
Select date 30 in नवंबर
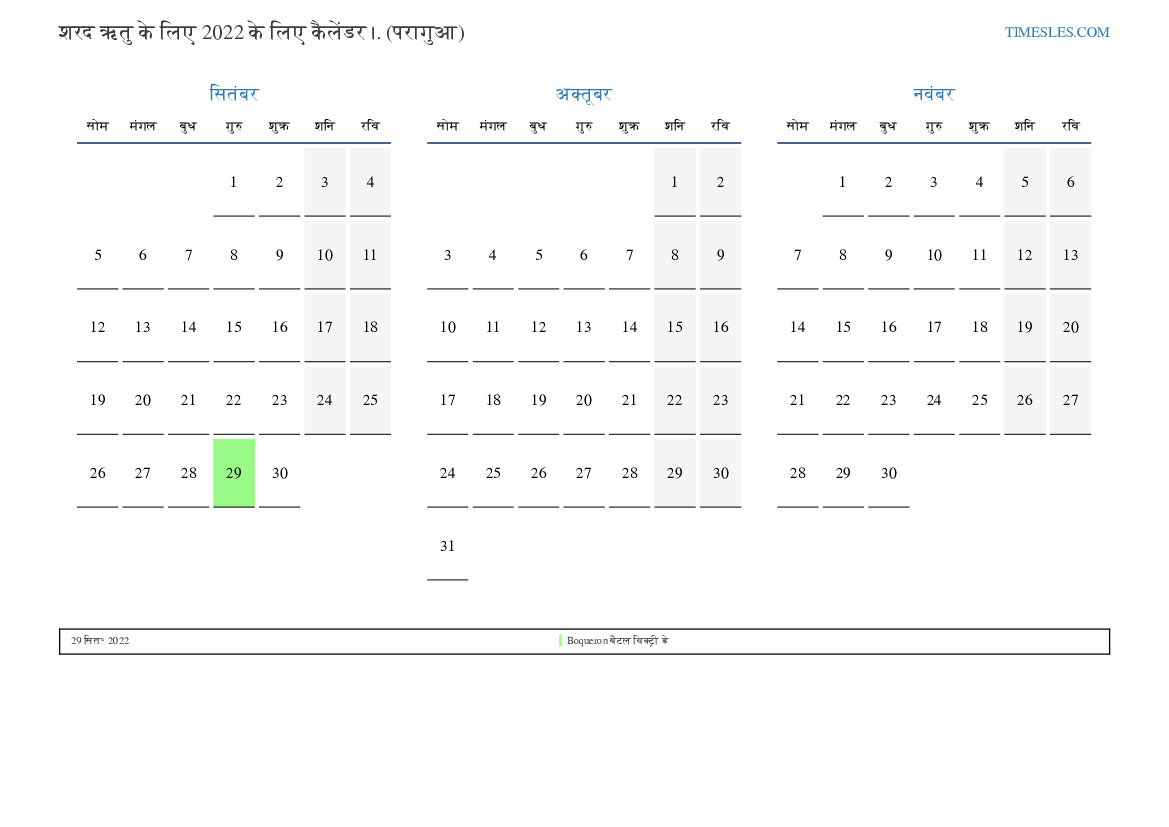point(889,473)
